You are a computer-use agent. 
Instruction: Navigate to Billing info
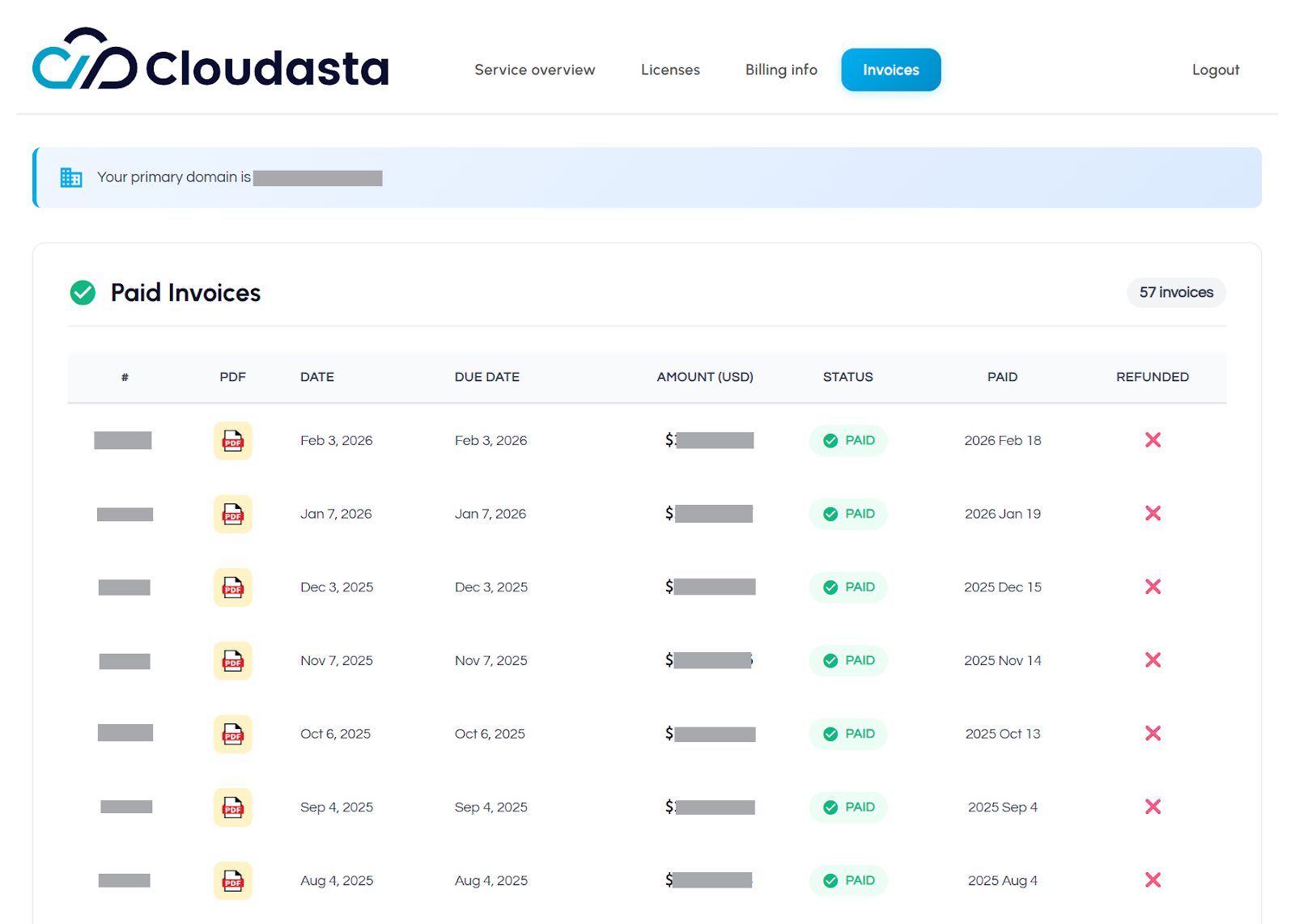[781, 70]
